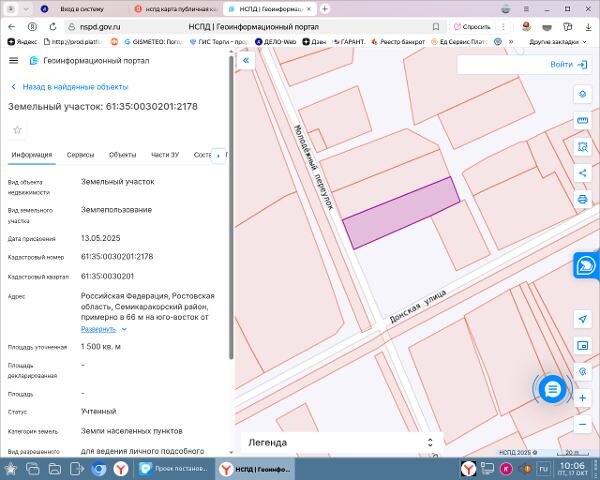Close the НСПД Геоинформационный портал tab
Image resolution: width=600 pixels, height=480 pixels.
[x=309, y=9]
